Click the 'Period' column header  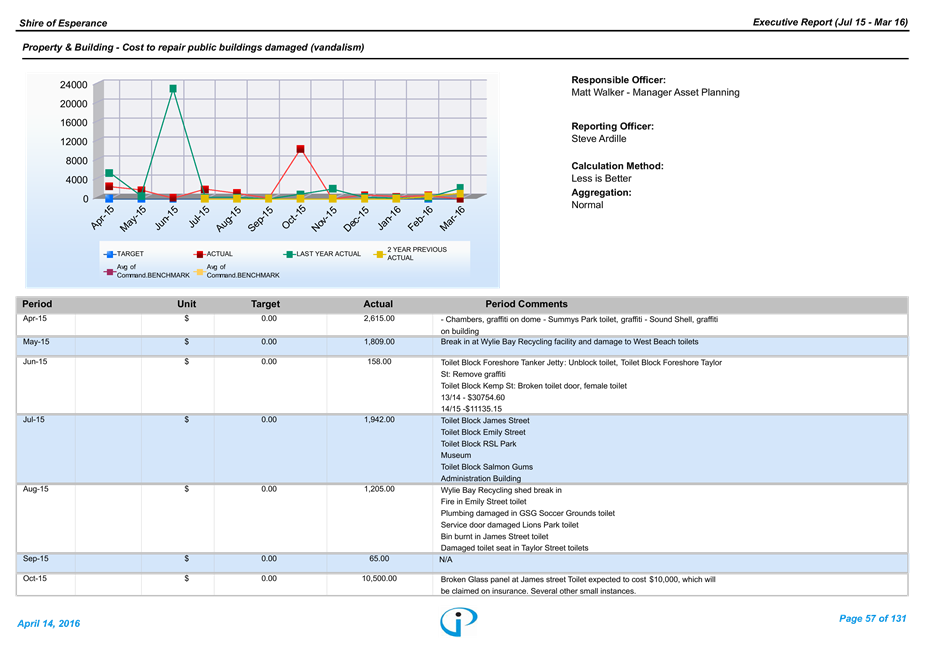coord(37,304)
